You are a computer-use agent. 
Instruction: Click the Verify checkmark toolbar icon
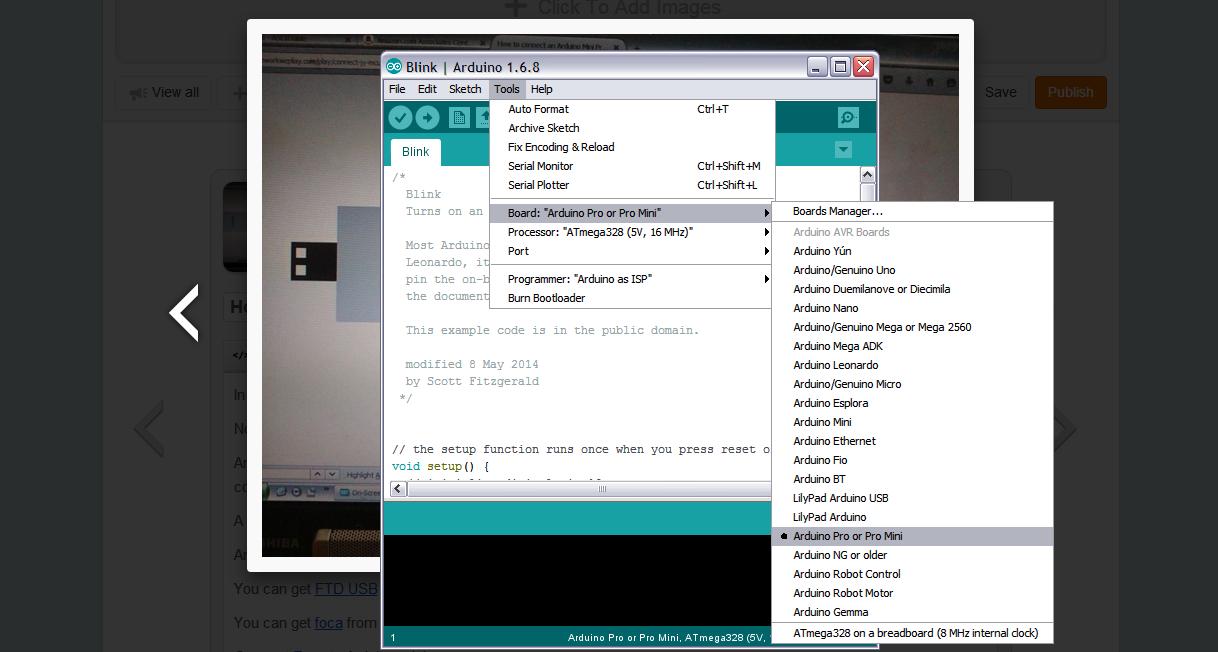coord(400,118)
